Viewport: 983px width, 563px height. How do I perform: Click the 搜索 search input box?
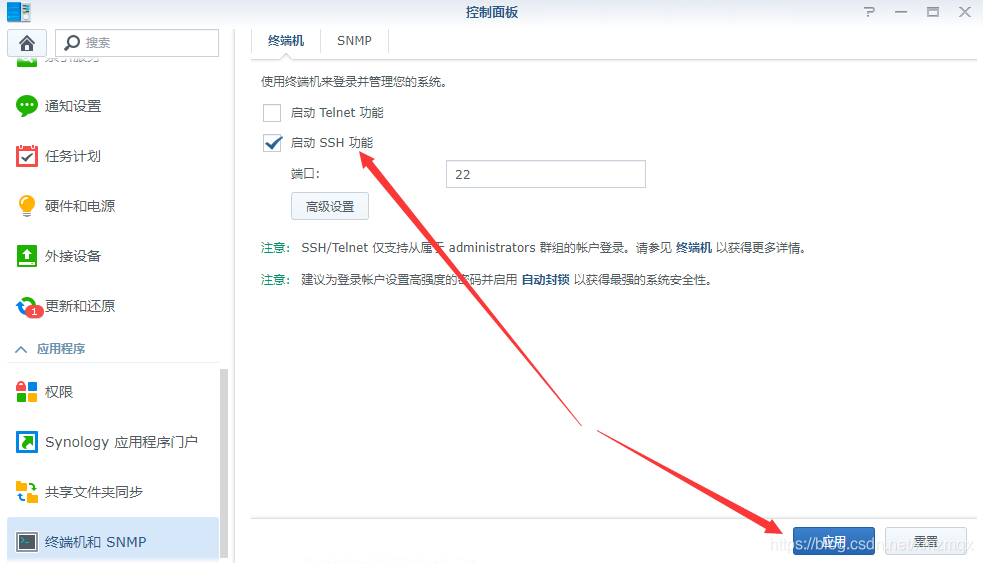(137, 43)
